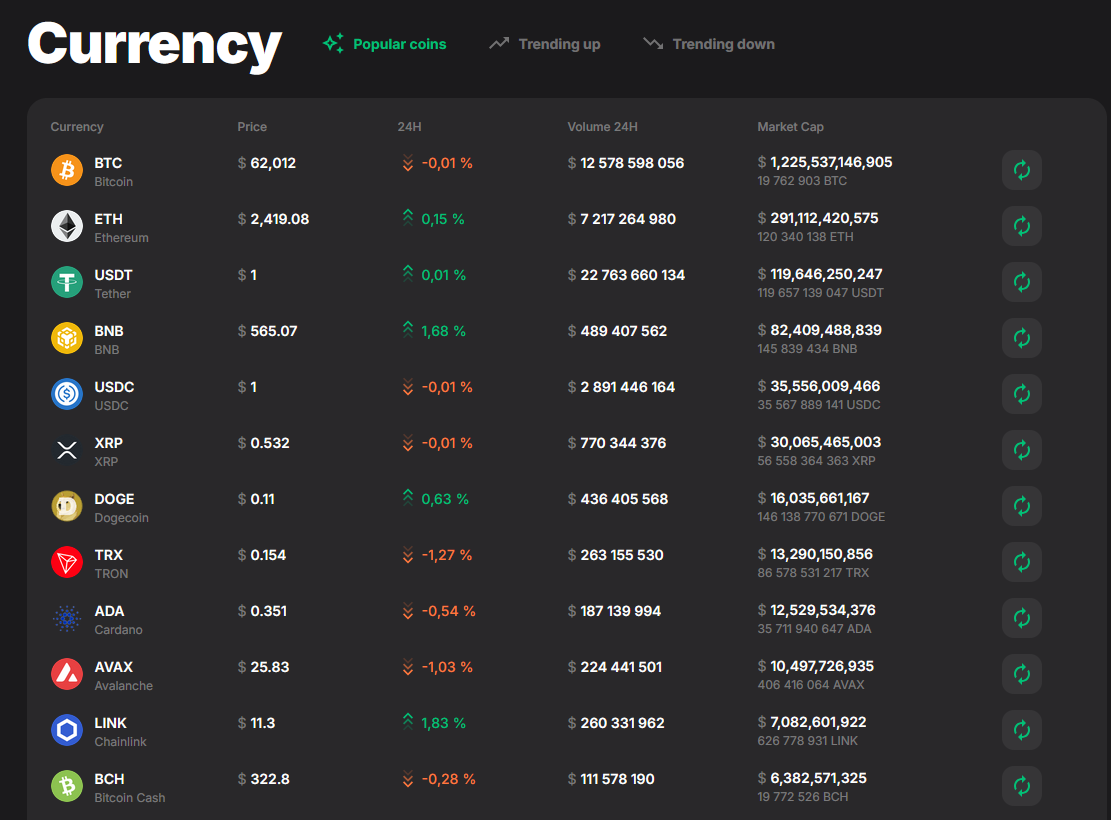Click the Avalanche coin logo

(67, 674)
